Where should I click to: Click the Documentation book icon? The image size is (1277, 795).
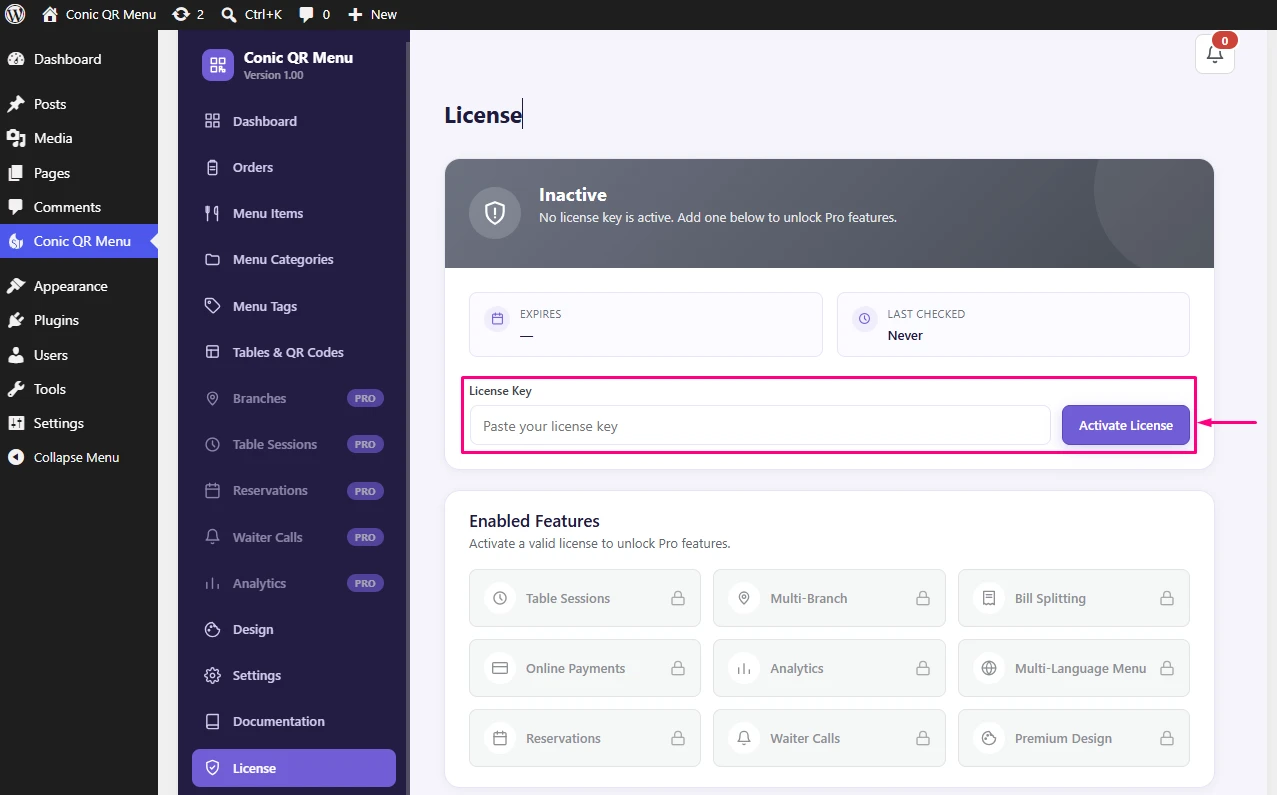212,721
